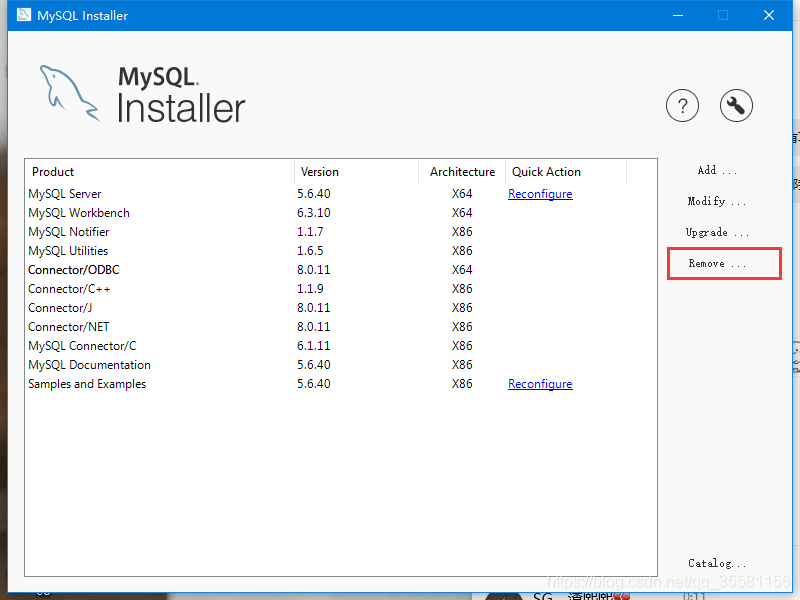
Task: Select the Connector/ODBC row
Action: [x=340, y=269]
